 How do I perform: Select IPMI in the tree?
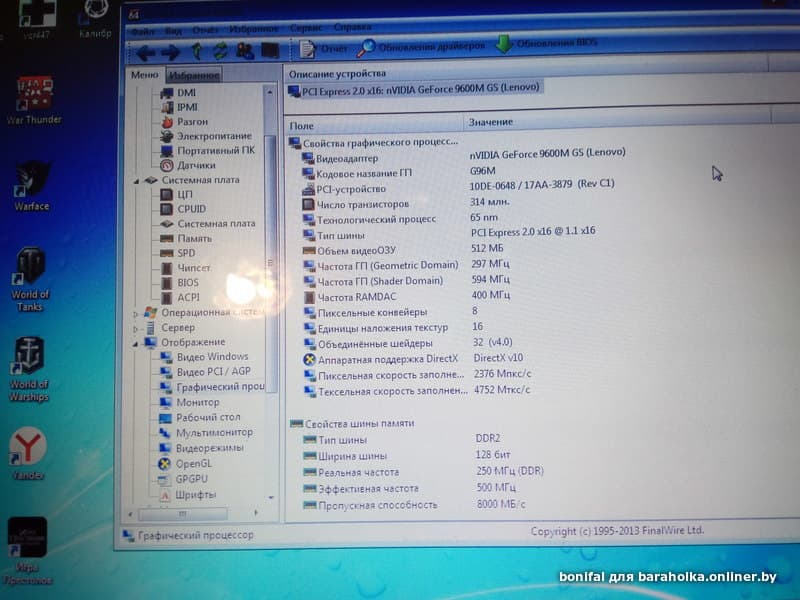pos(180,107)
